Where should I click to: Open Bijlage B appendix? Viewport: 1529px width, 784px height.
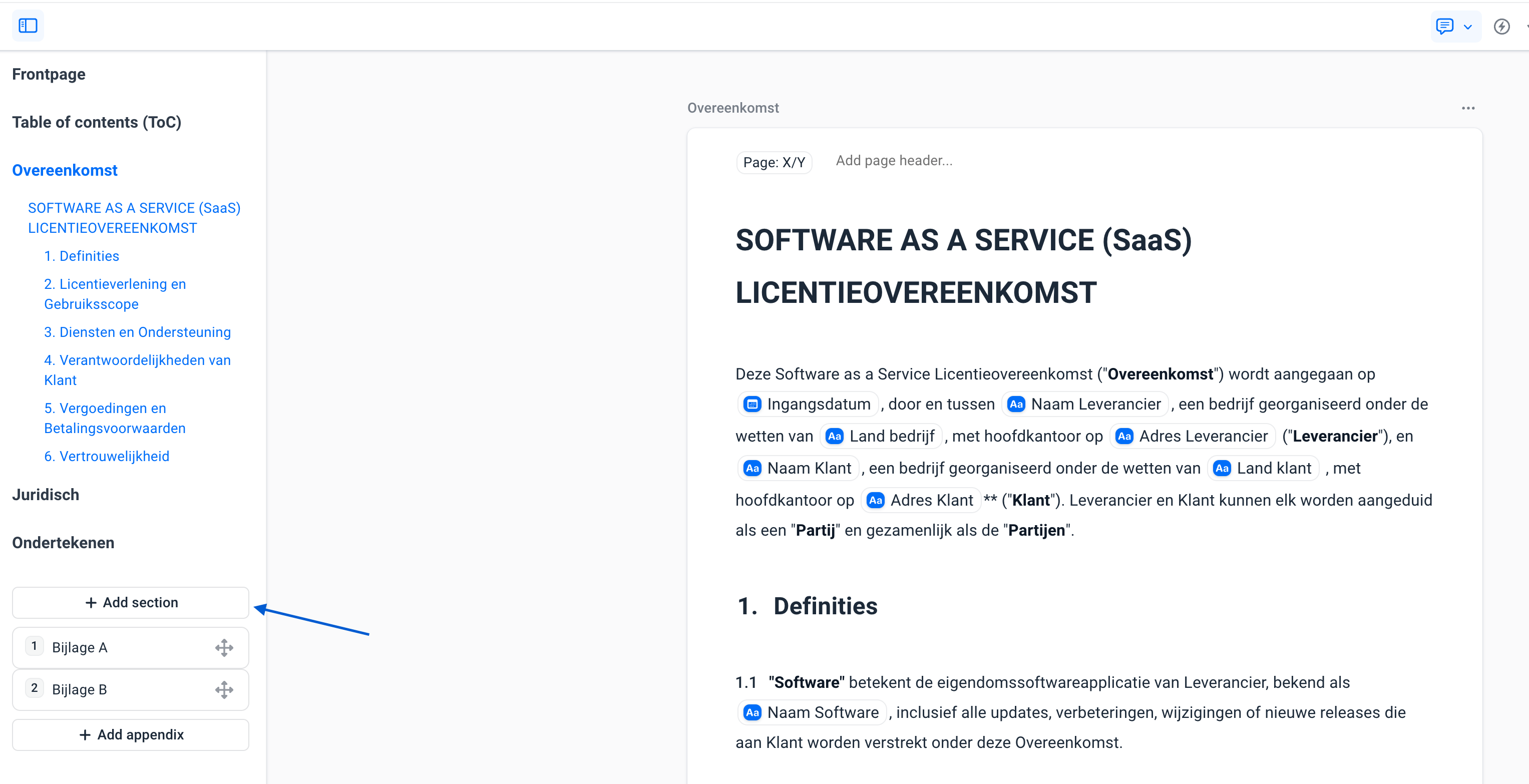coord(131,690)
